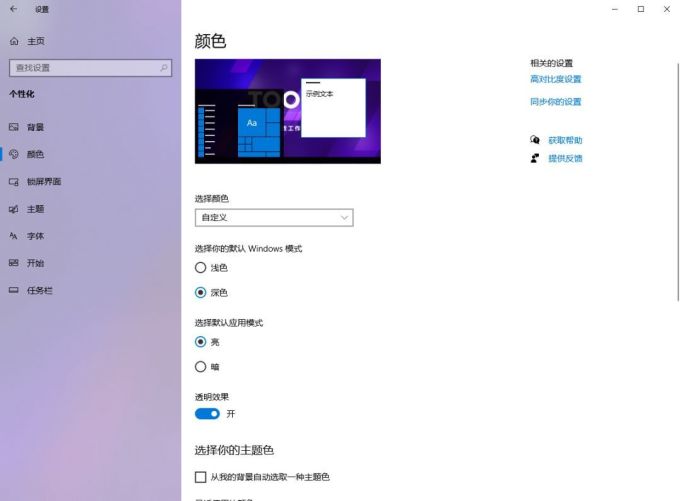This screenshot has height=501, width=680.
Task: Click the 提供反馈 person icon
Action: click(x=535, y=158)
